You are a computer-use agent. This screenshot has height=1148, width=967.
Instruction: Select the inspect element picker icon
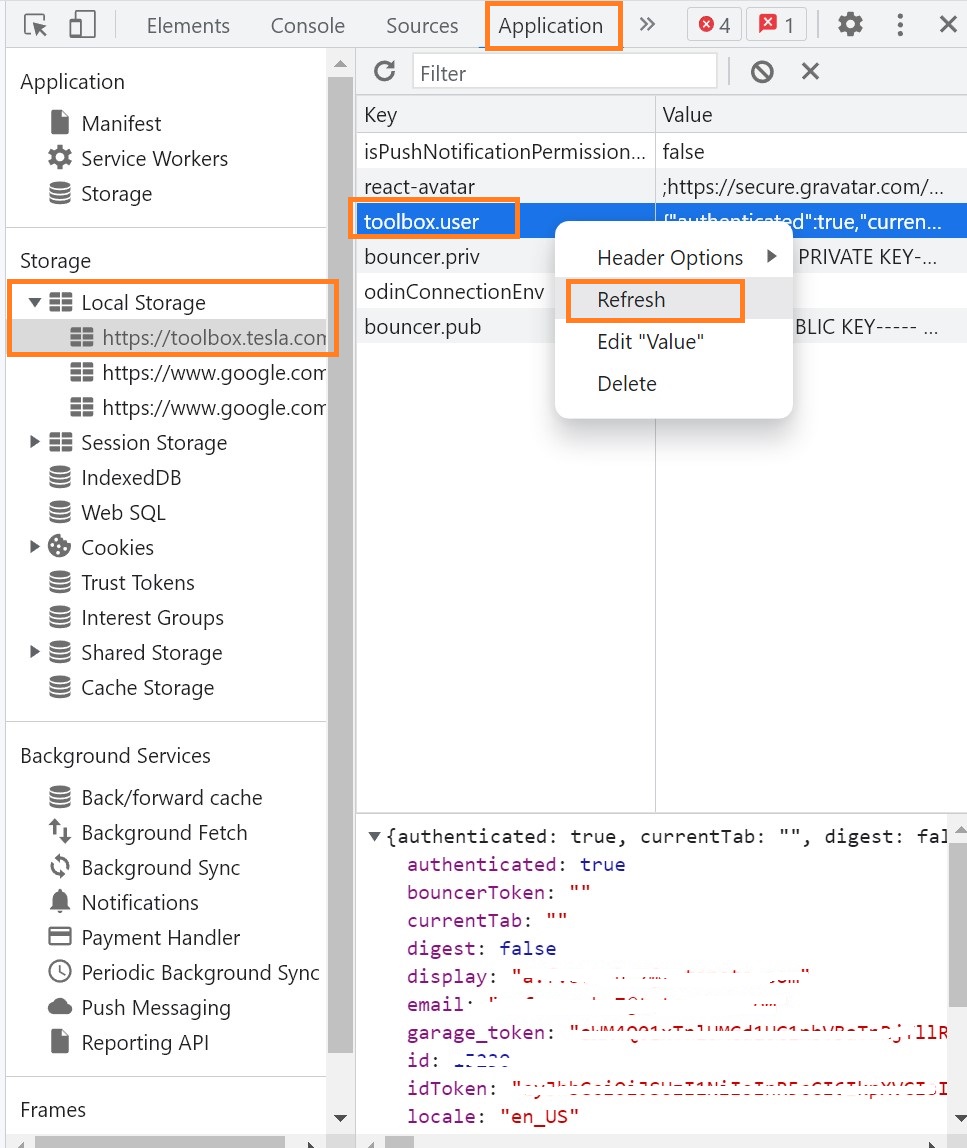(x=35, y=25)
